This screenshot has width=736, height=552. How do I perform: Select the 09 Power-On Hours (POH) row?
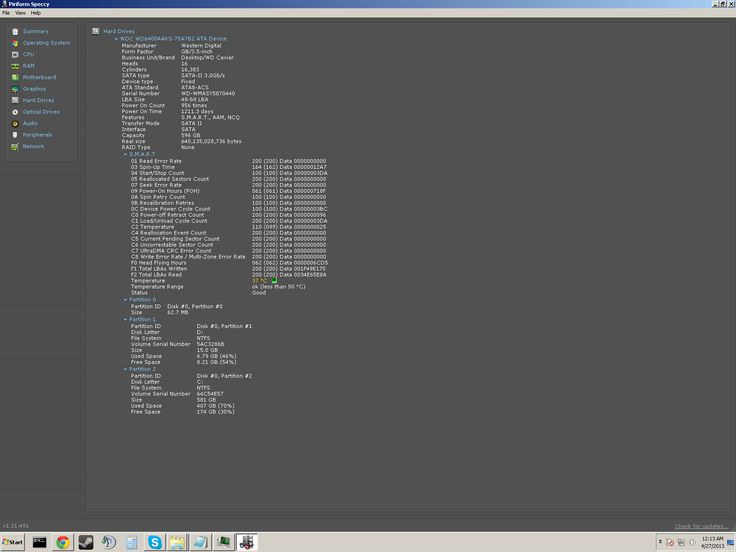(x=229, y=191)
